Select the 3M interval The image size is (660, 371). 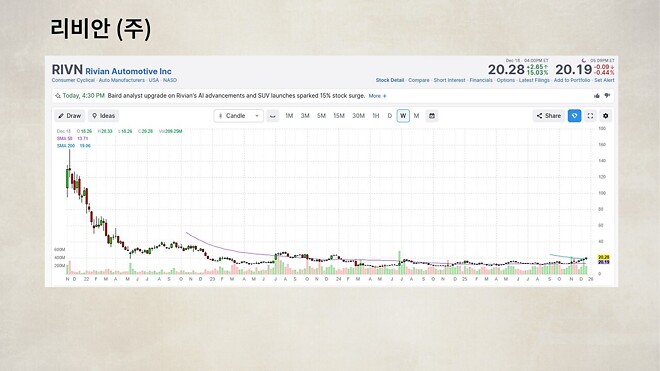[305, 116]
